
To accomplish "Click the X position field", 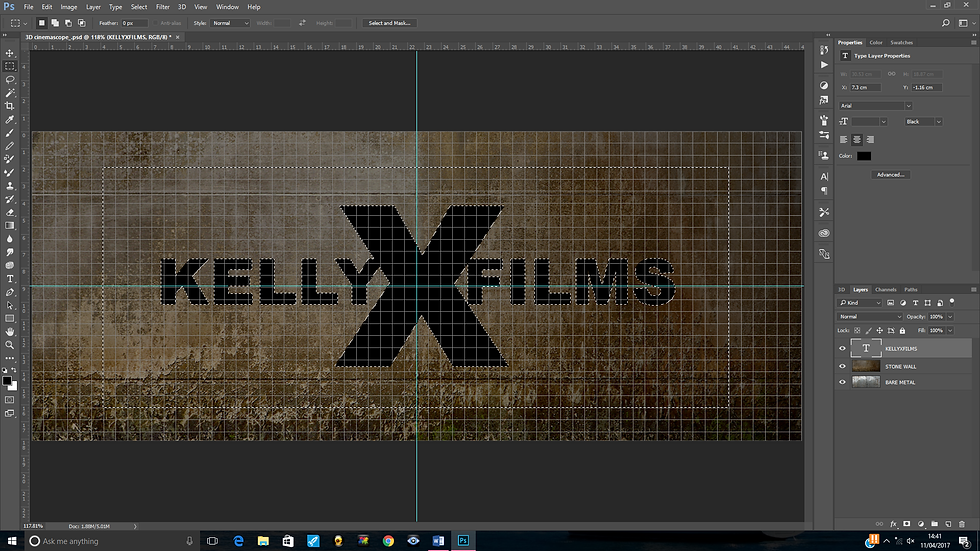I will point(865,87).
